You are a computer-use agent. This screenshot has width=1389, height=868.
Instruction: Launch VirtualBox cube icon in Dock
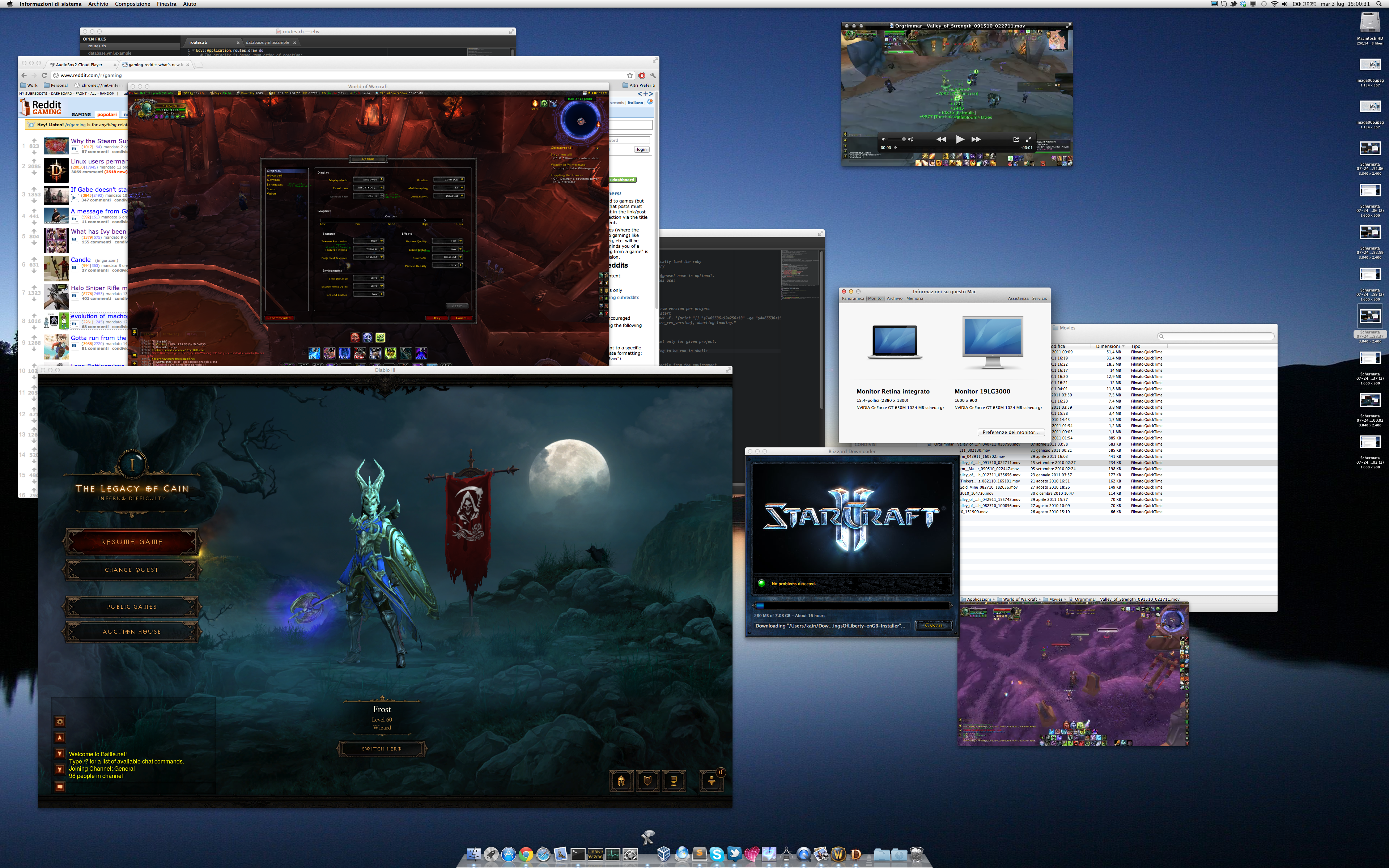664,854
